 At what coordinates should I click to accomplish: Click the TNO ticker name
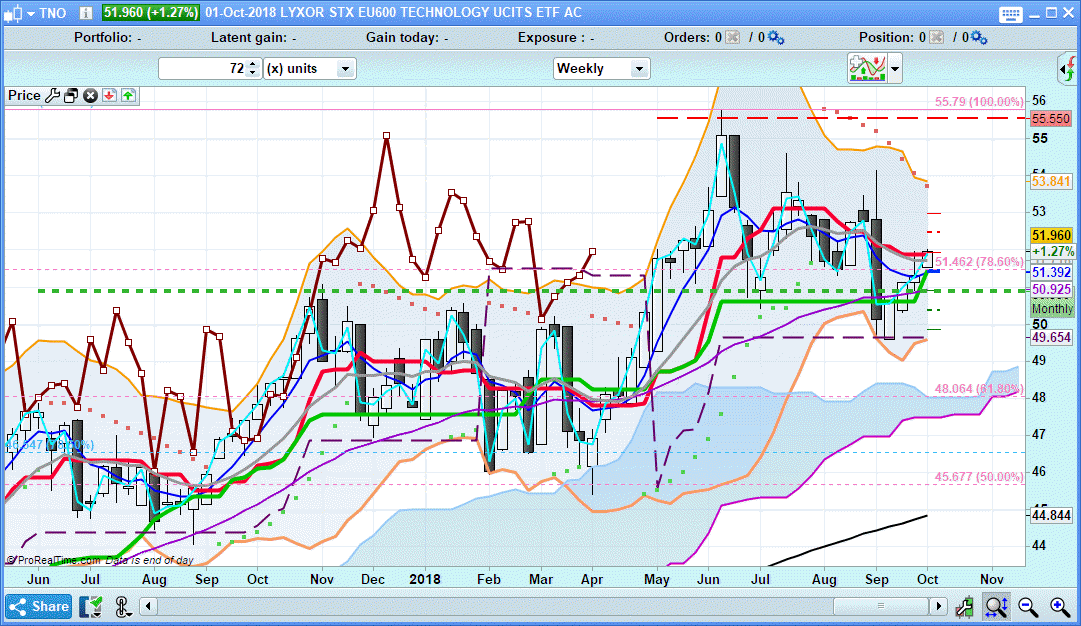click(x=52, y=13)
